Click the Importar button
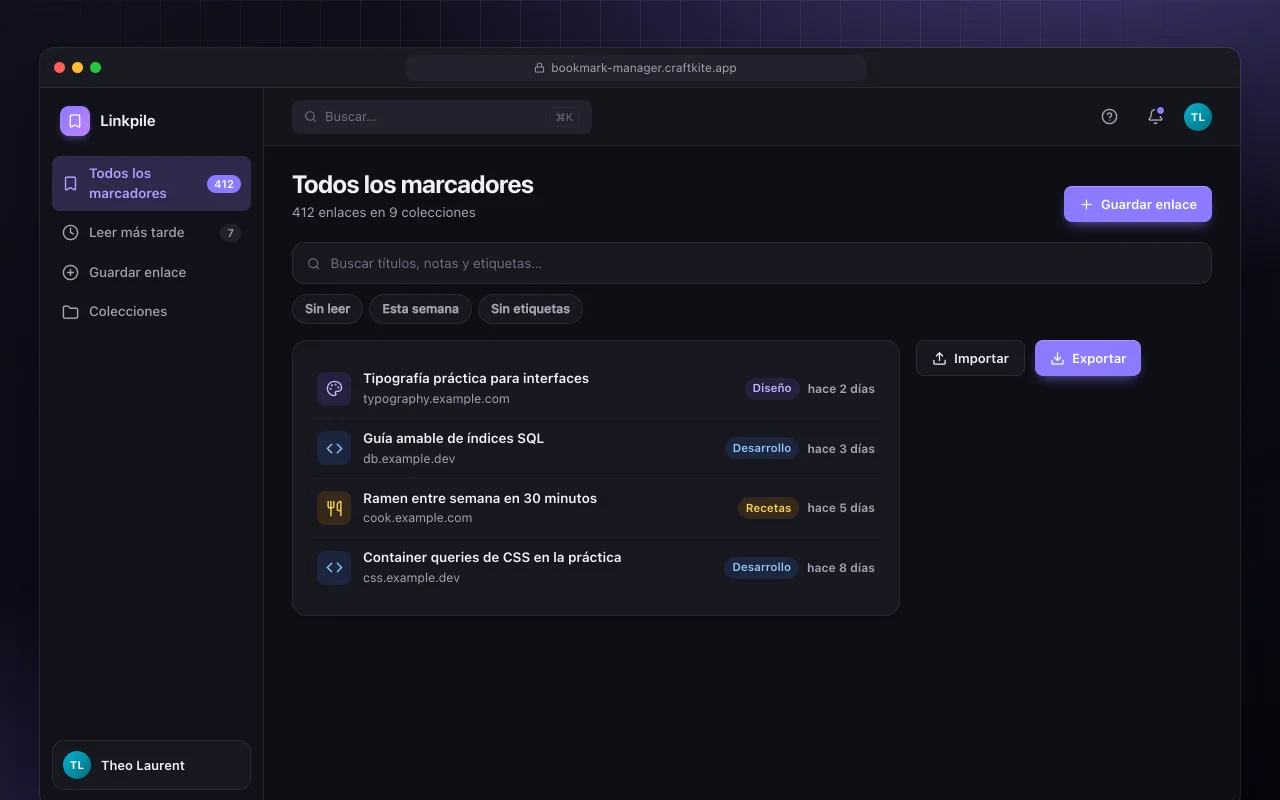This screenshot has height=800, width=1280. point(970,358)
